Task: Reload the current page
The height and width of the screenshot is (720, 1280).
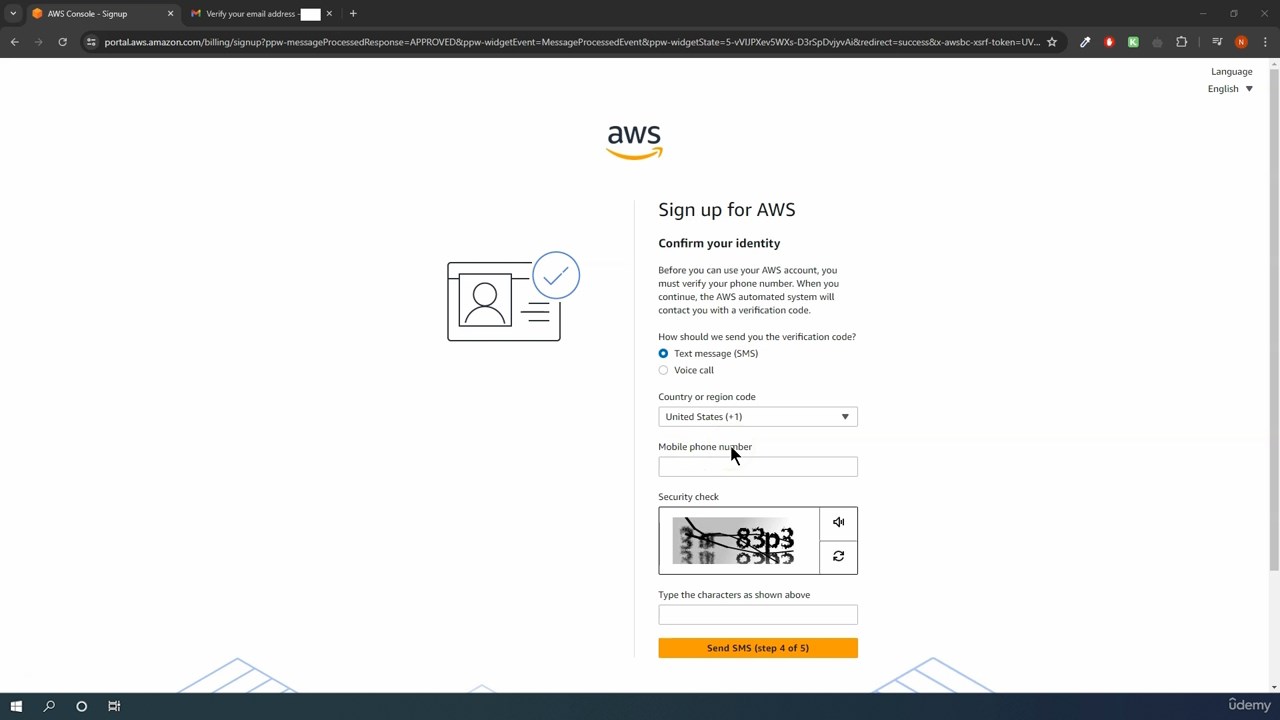Action: pyautogui.click(x=62, y=42)
